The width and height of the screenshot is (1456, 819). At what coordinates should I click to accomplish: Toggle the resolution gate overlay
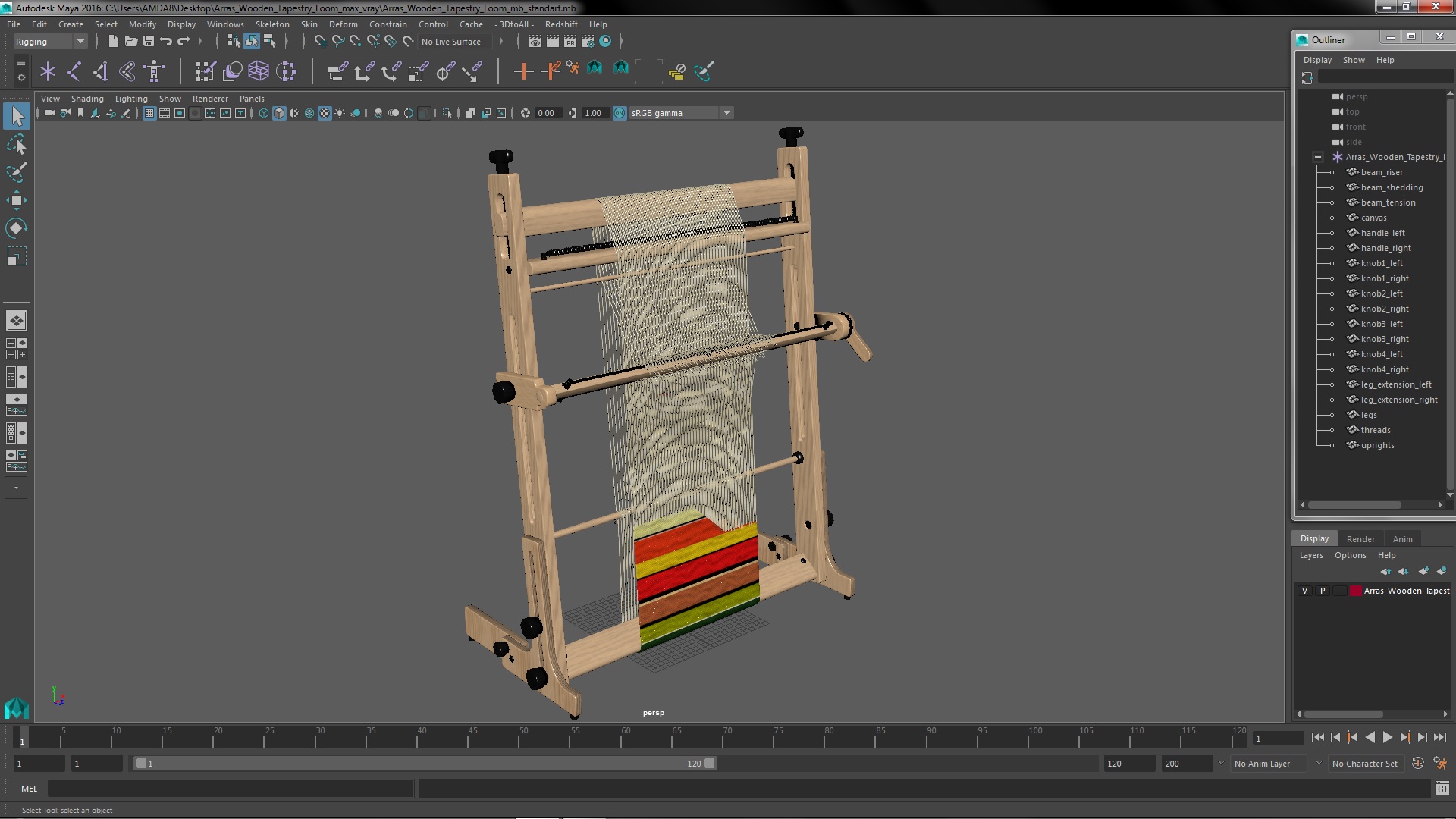click(180, 113)
